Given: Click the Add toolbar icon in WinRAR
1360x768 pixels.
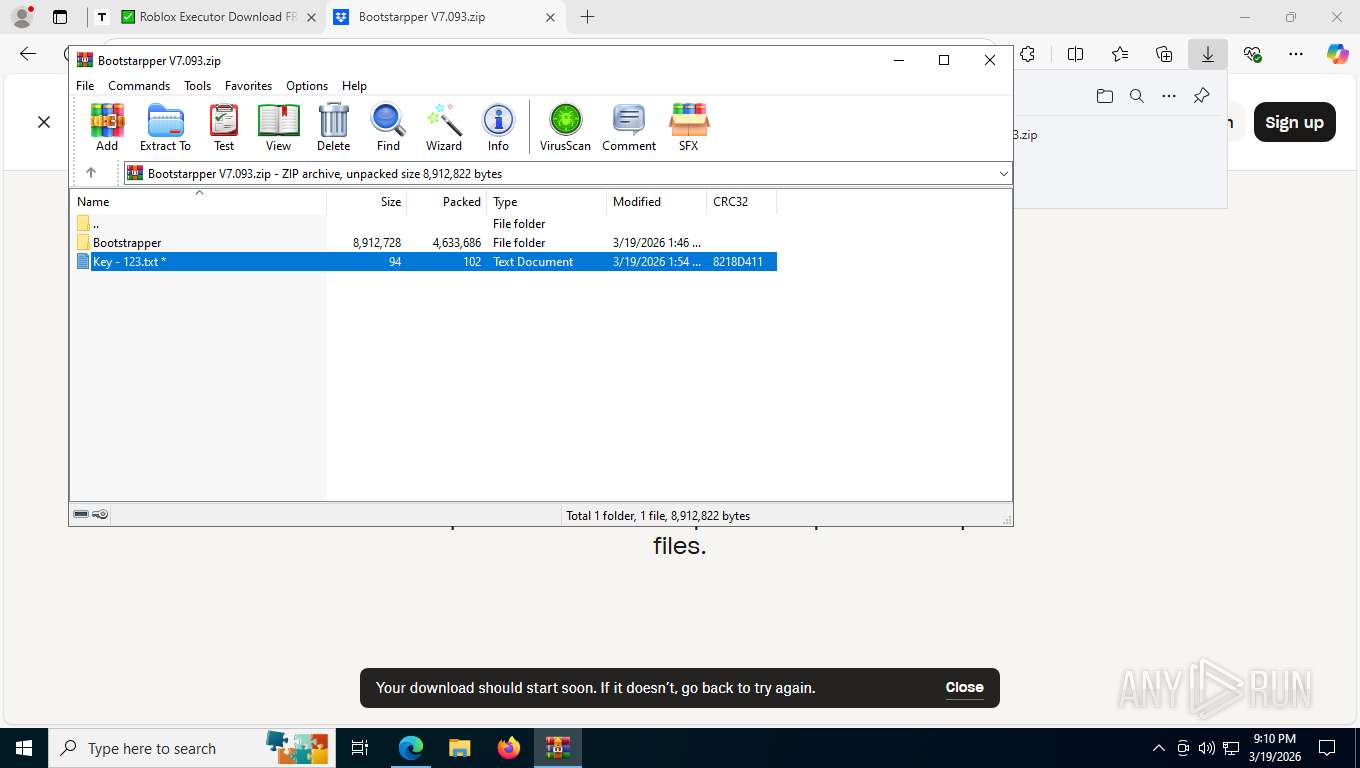Looking at the screenshot, I should [107, 127].
